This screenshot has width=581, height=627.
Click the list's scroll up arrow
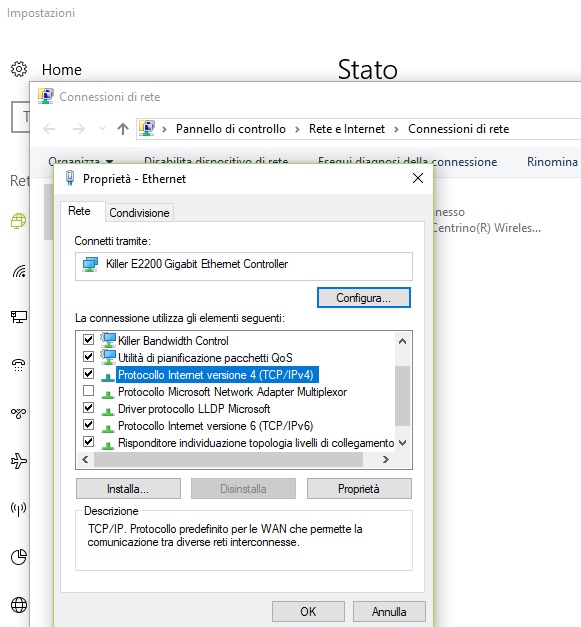point(403,341)
